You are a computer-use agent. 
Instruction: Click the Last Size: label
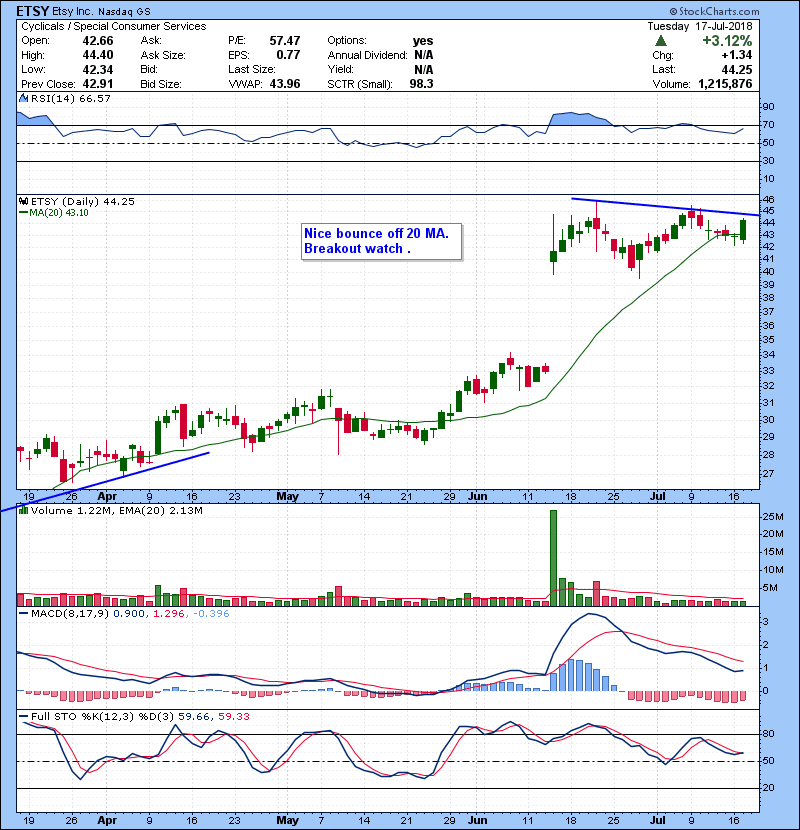pyautogui.click(x=252, y=69)
